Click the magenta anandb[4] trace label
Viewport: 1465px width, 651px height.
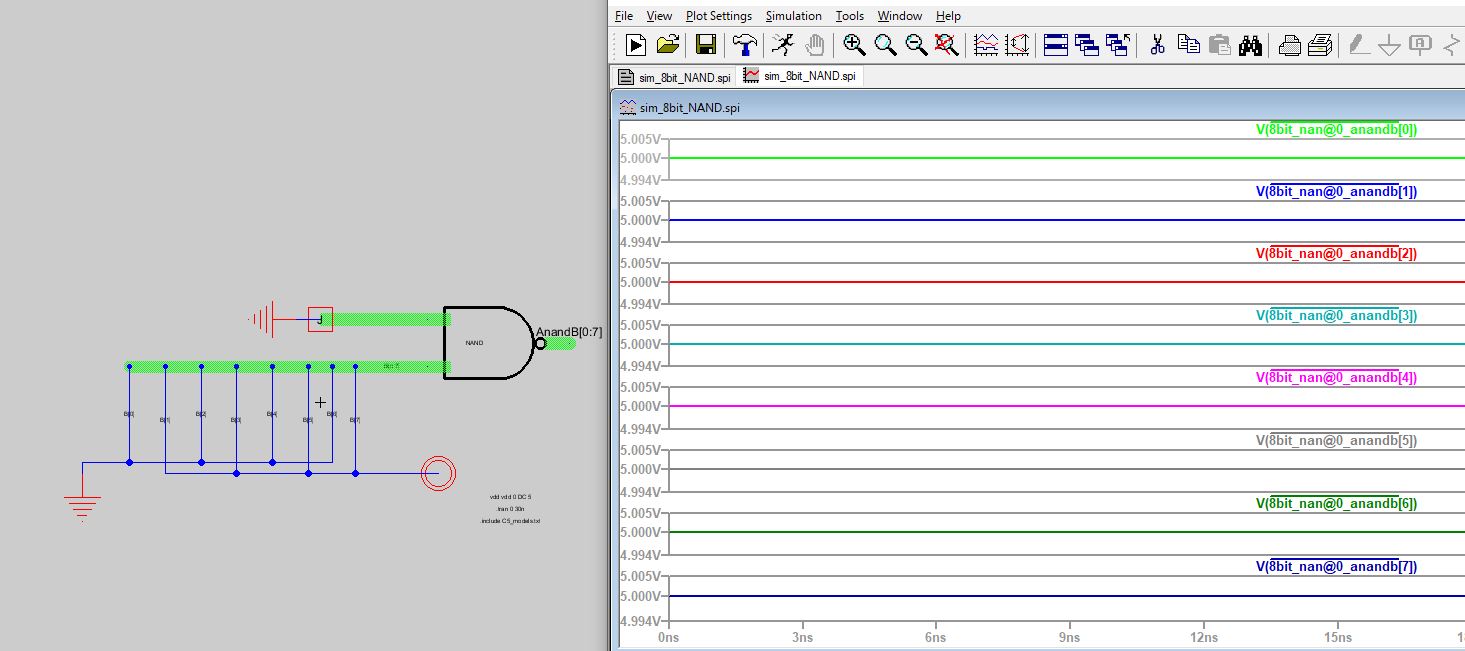pos(1336,377)
